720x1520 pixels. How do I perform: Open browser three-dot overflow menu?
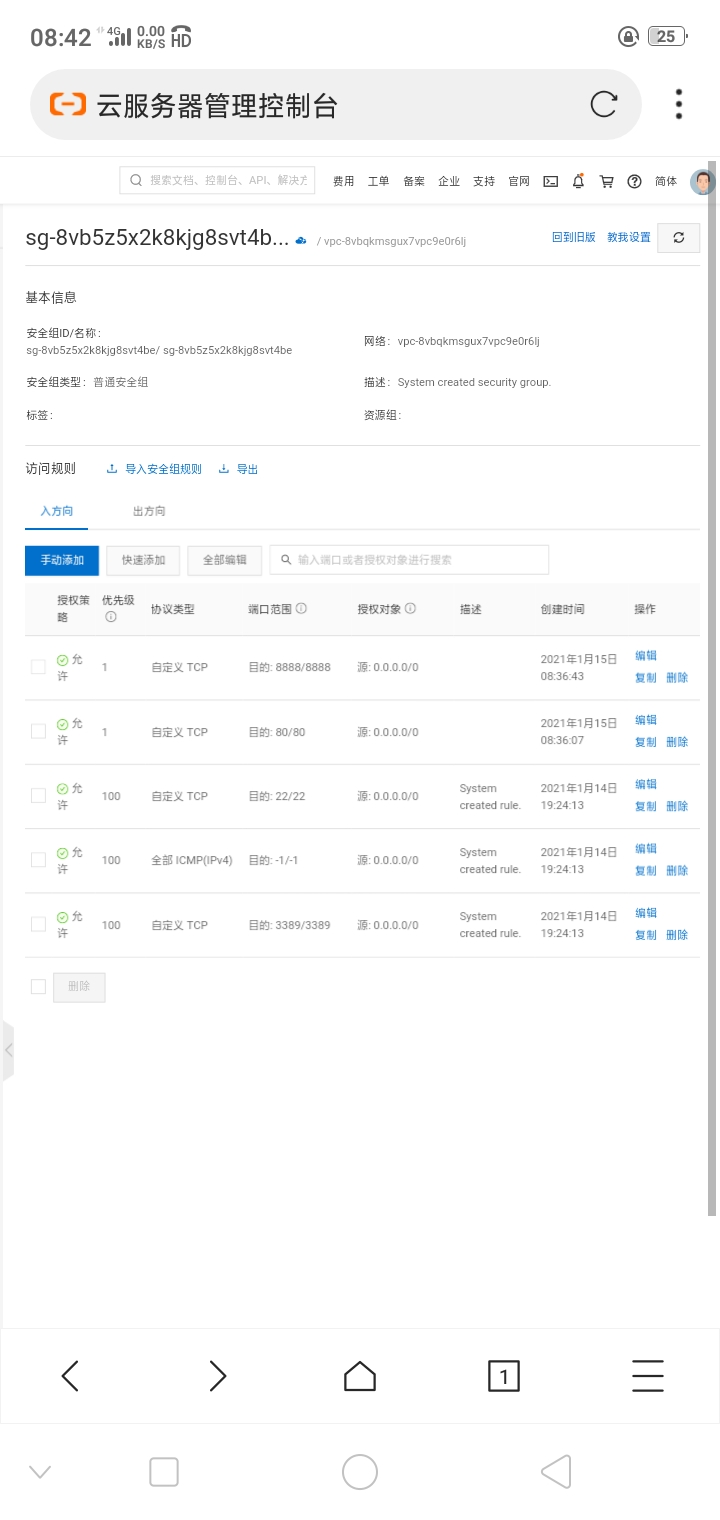(679, 104)
